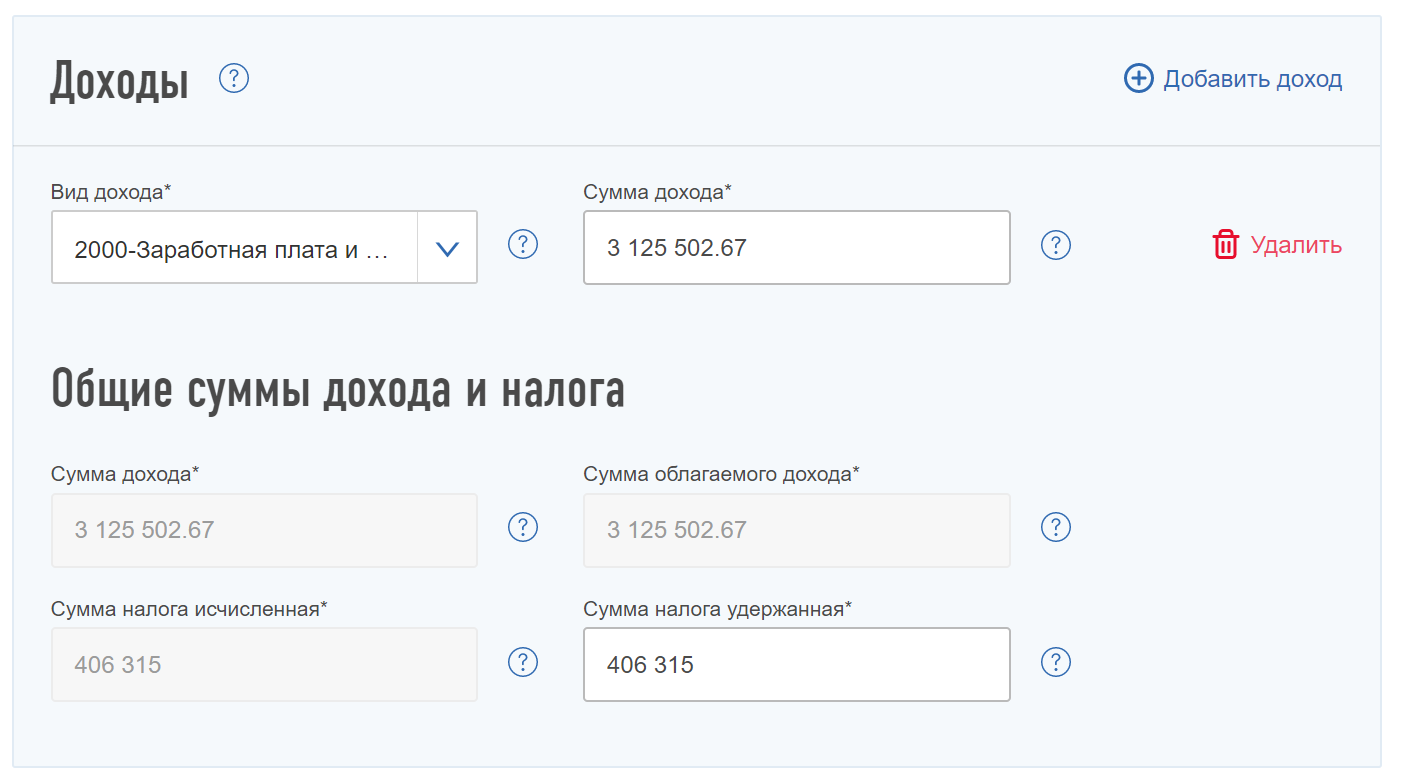
Task: Click the Добавить доход link text
Action: tap(1252, 79)
